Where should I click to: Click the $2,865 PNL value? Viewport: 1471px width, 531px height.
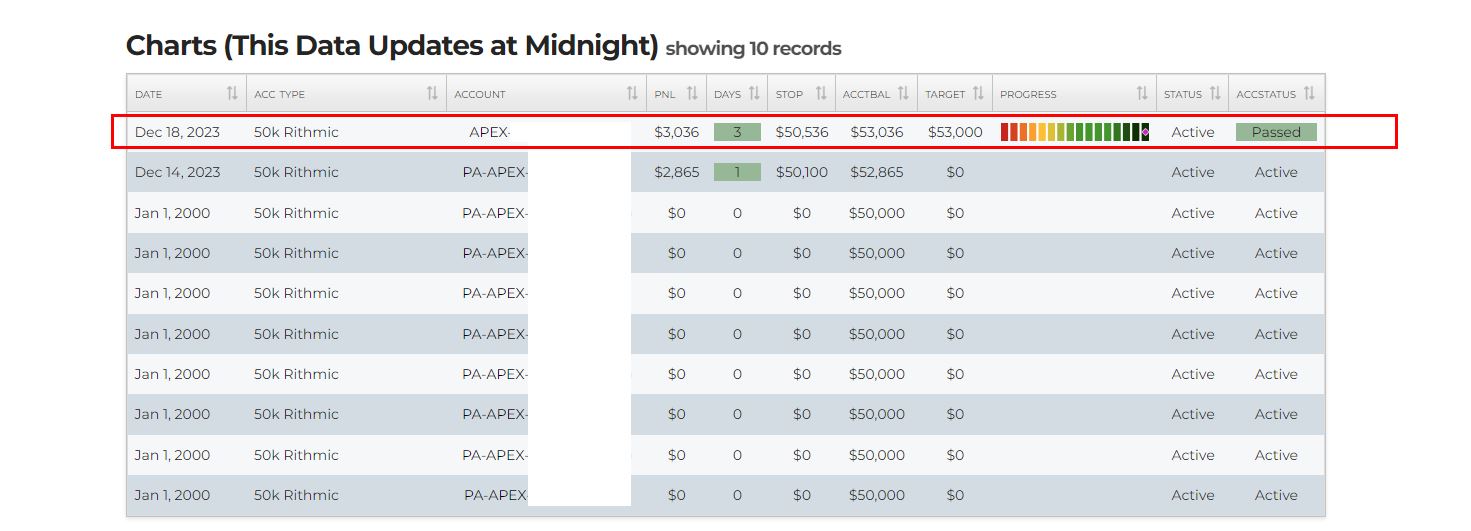(676, 172)
